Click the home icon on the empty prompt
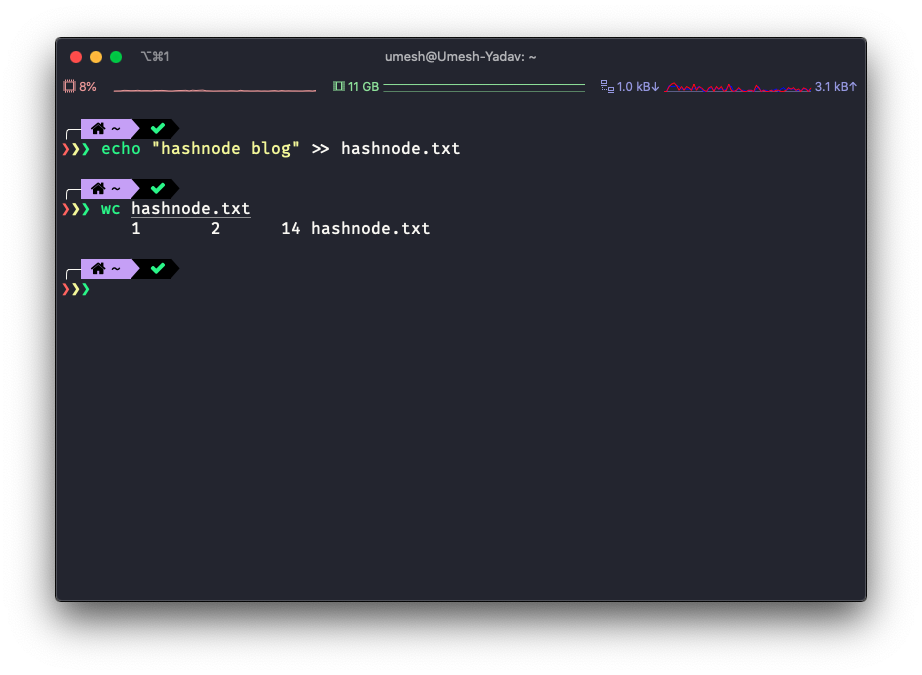This screenshot has height=675, width=922. (x=98, y=268)
